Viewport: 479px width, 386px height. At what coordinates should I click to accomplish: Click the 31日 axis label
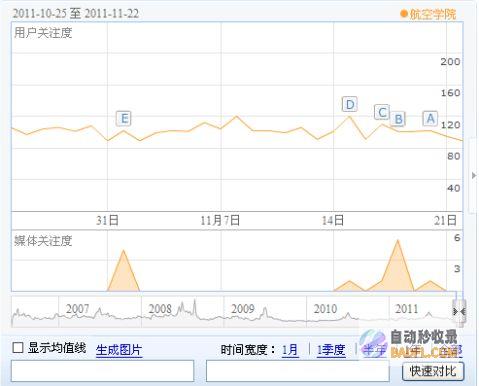click(x=107, y=220)
